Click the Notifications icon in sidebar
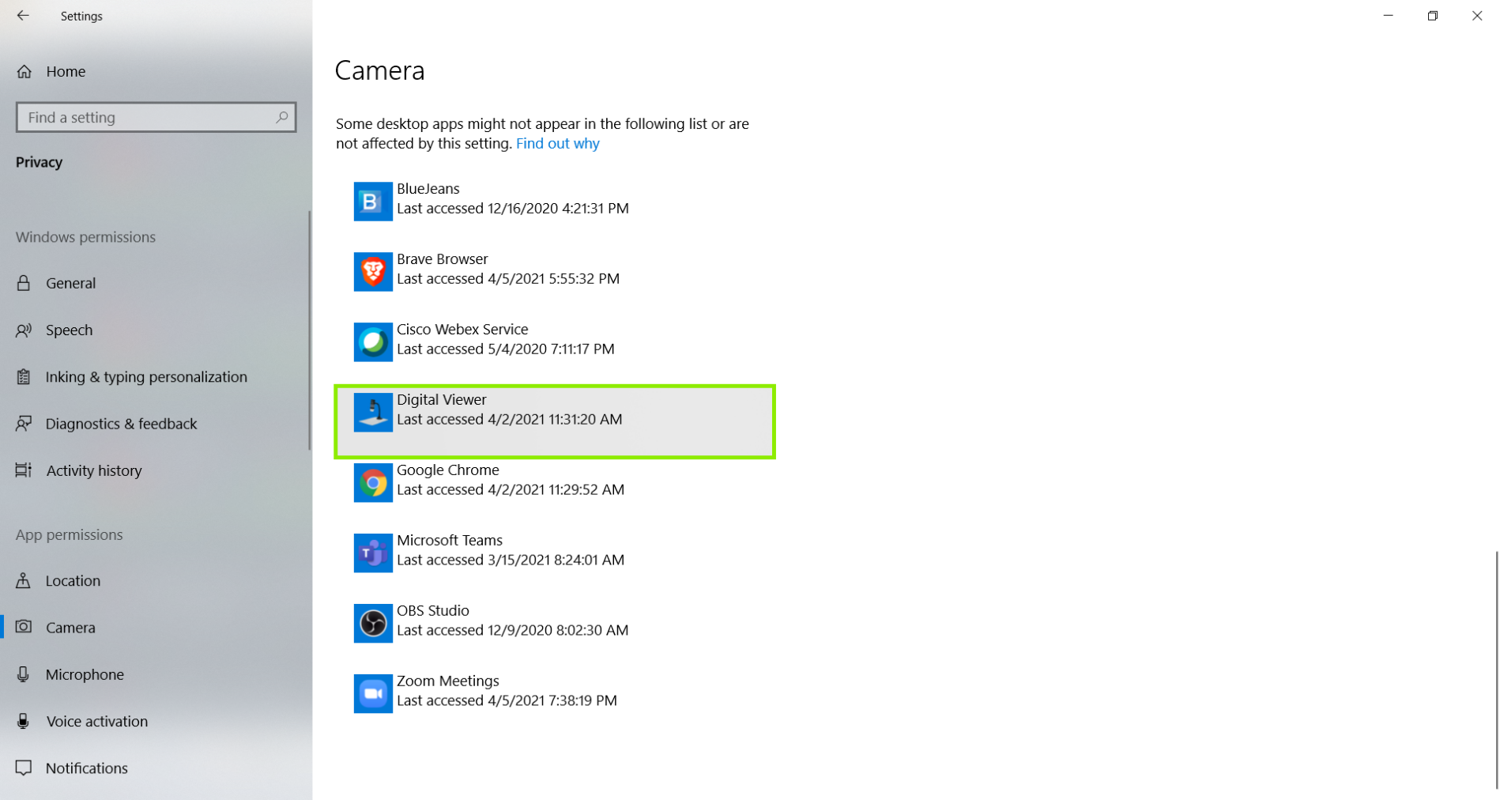 pos(23,768)
